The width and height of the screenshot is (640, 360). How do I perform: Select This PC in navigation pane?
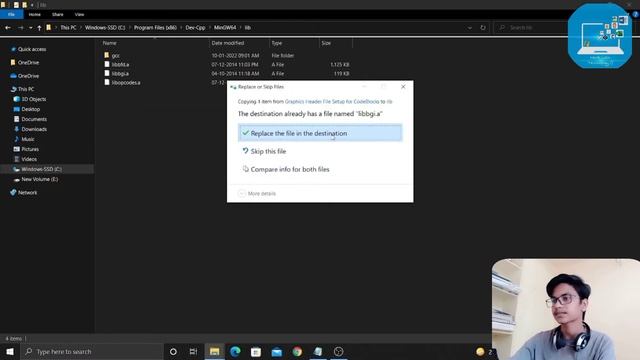pos(26,89)
